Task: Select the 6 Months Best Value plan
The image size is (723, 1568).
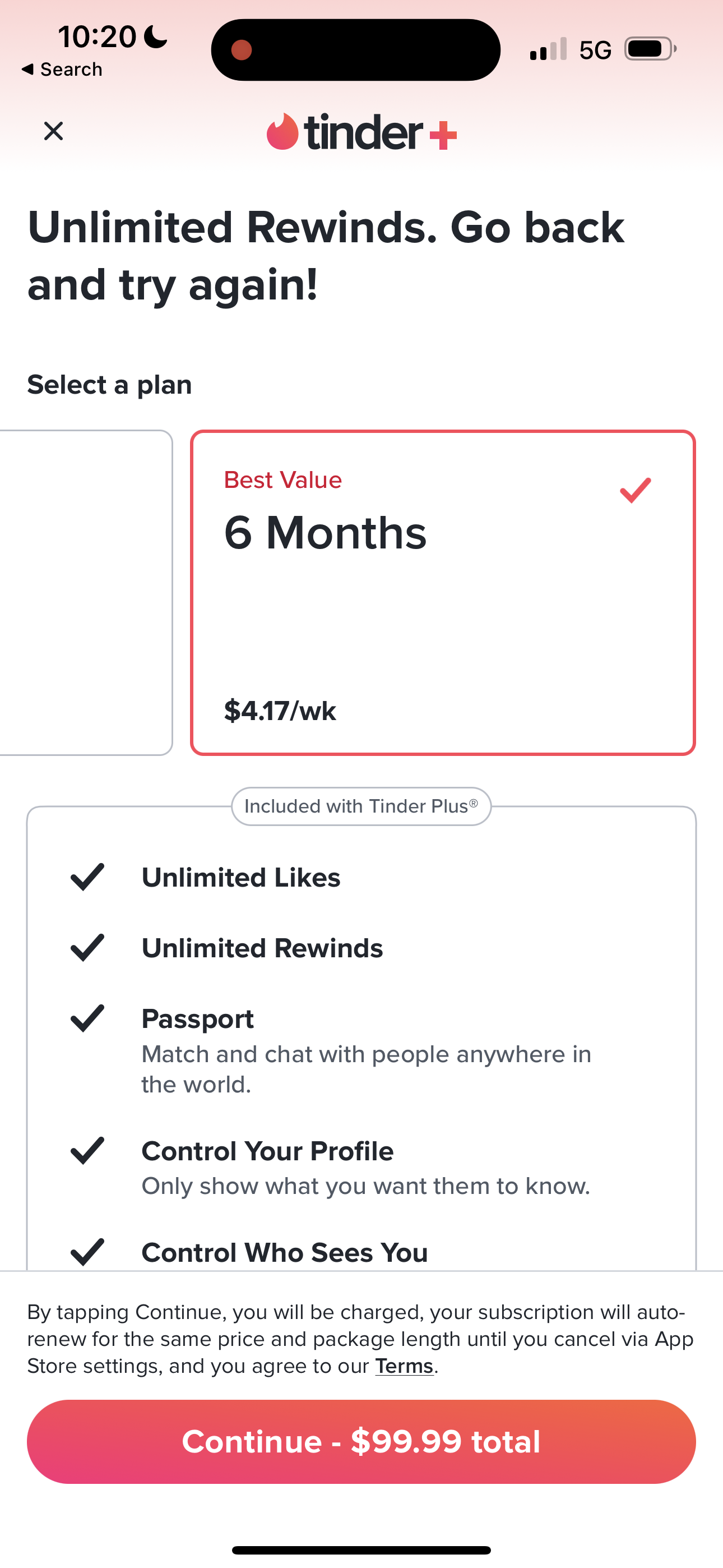Action: [442, 592]
